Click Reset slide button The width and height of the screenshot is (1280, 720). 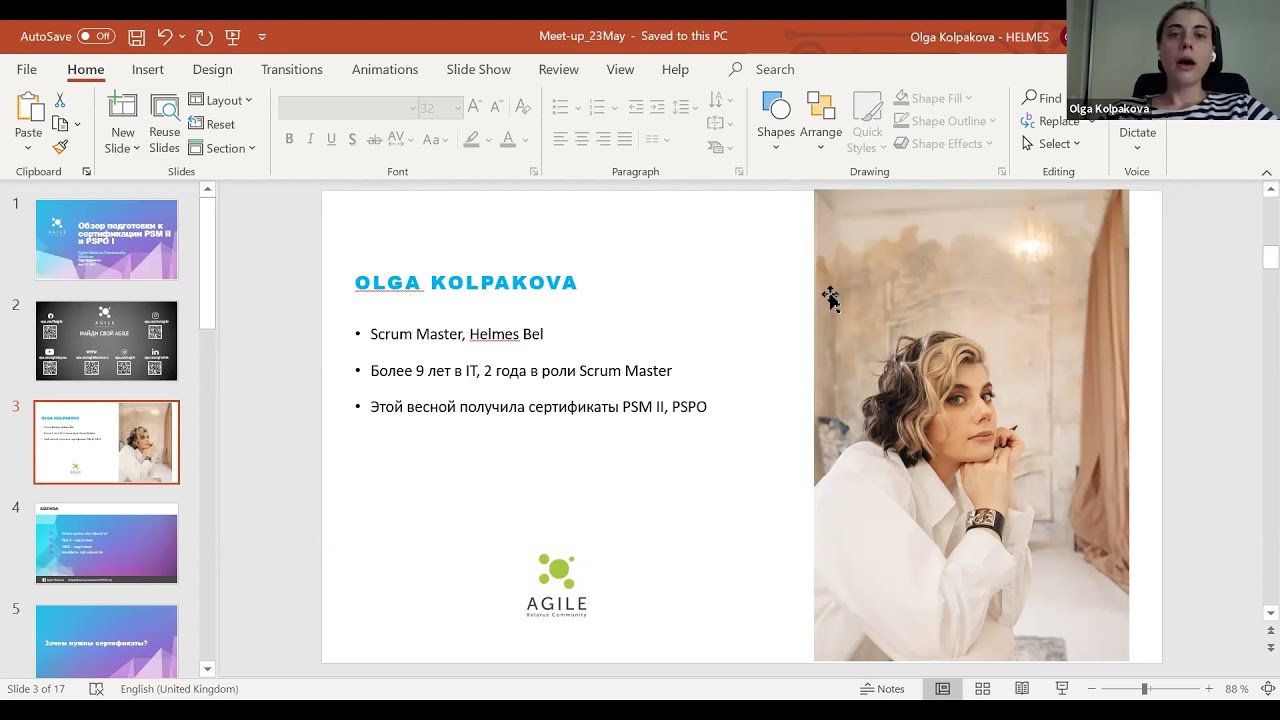coord(212,124)
